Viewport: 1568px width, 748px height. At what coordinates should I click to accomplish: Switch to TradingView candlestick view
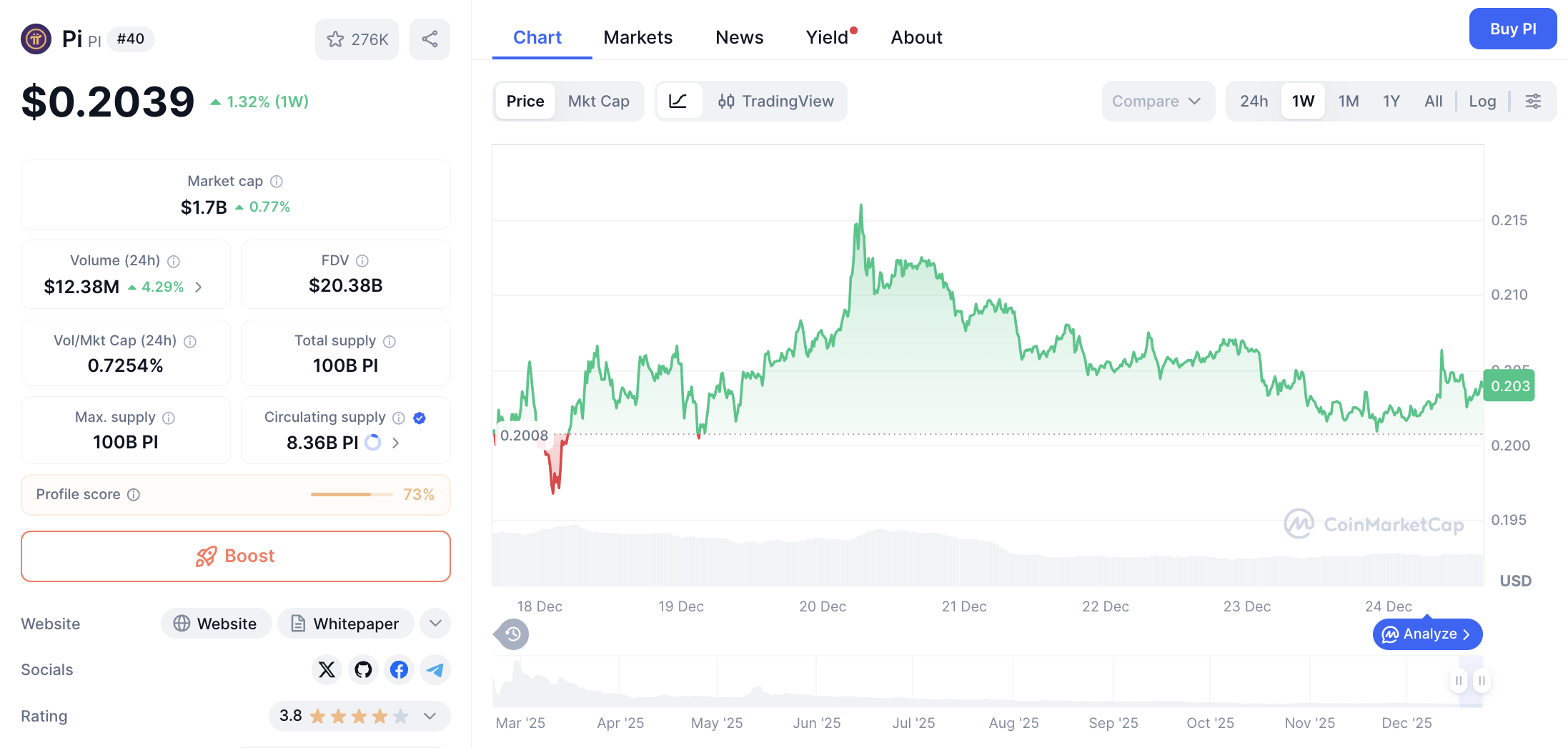click(x=775, y=101)
